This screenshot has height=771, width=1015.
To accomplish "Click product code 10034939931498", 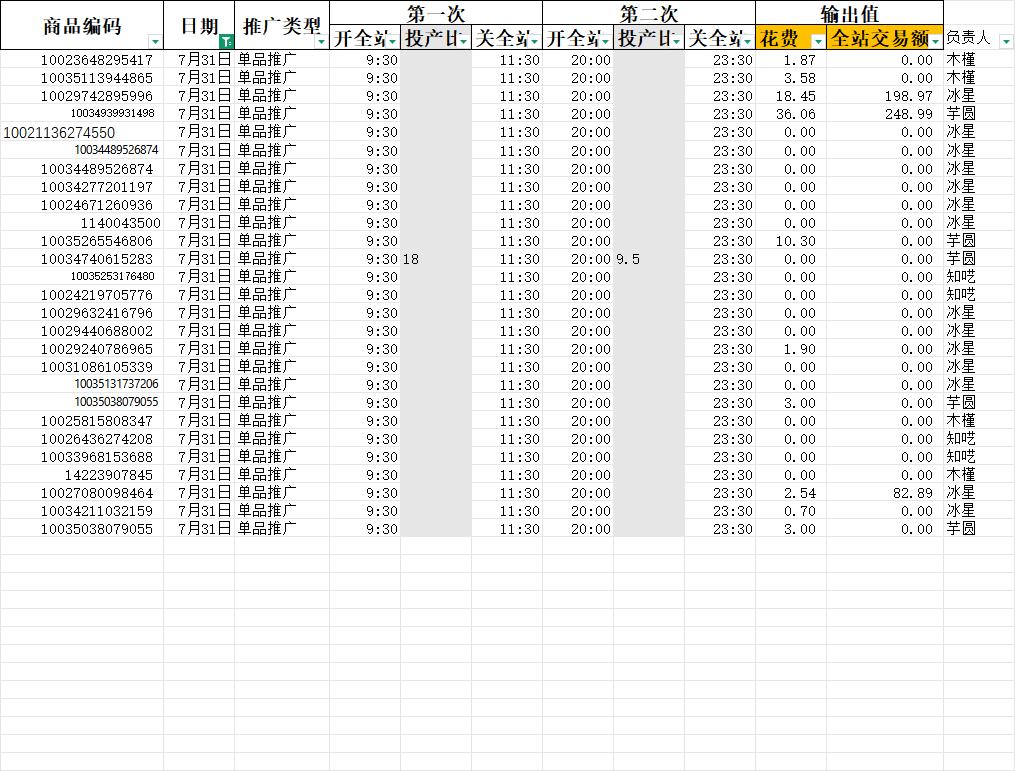I will pyautogui.click(x=113, y=113).
